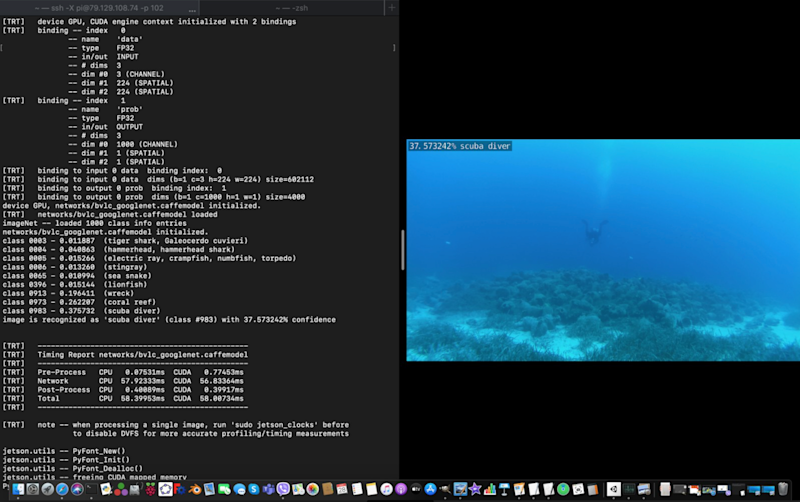
Task: Open Apple TV from the dock
Action: 415,490
